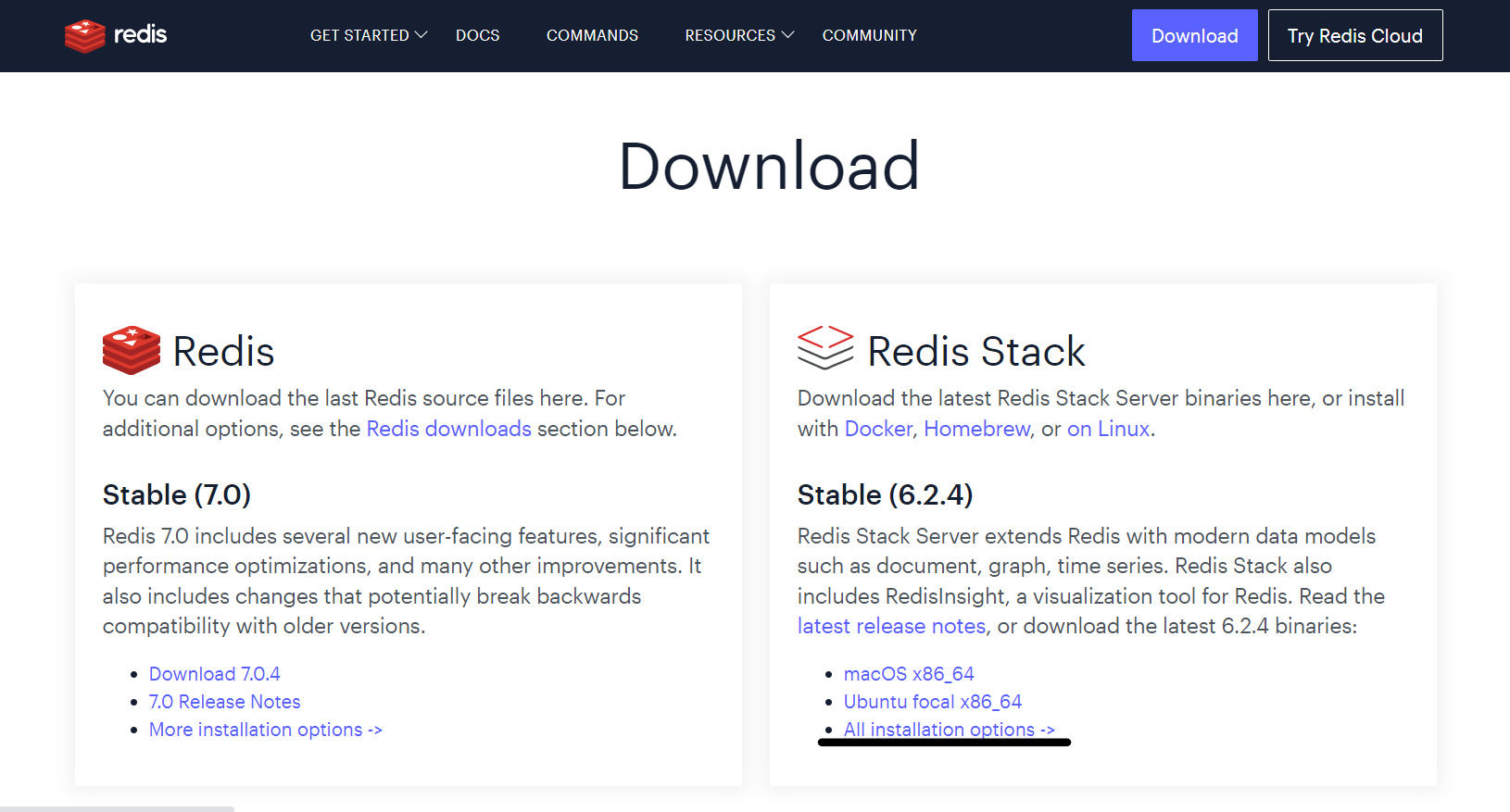The image size is (1510, 812).
Task: Open the COMMUNITY menu item
Action: (x=870, y=35)
